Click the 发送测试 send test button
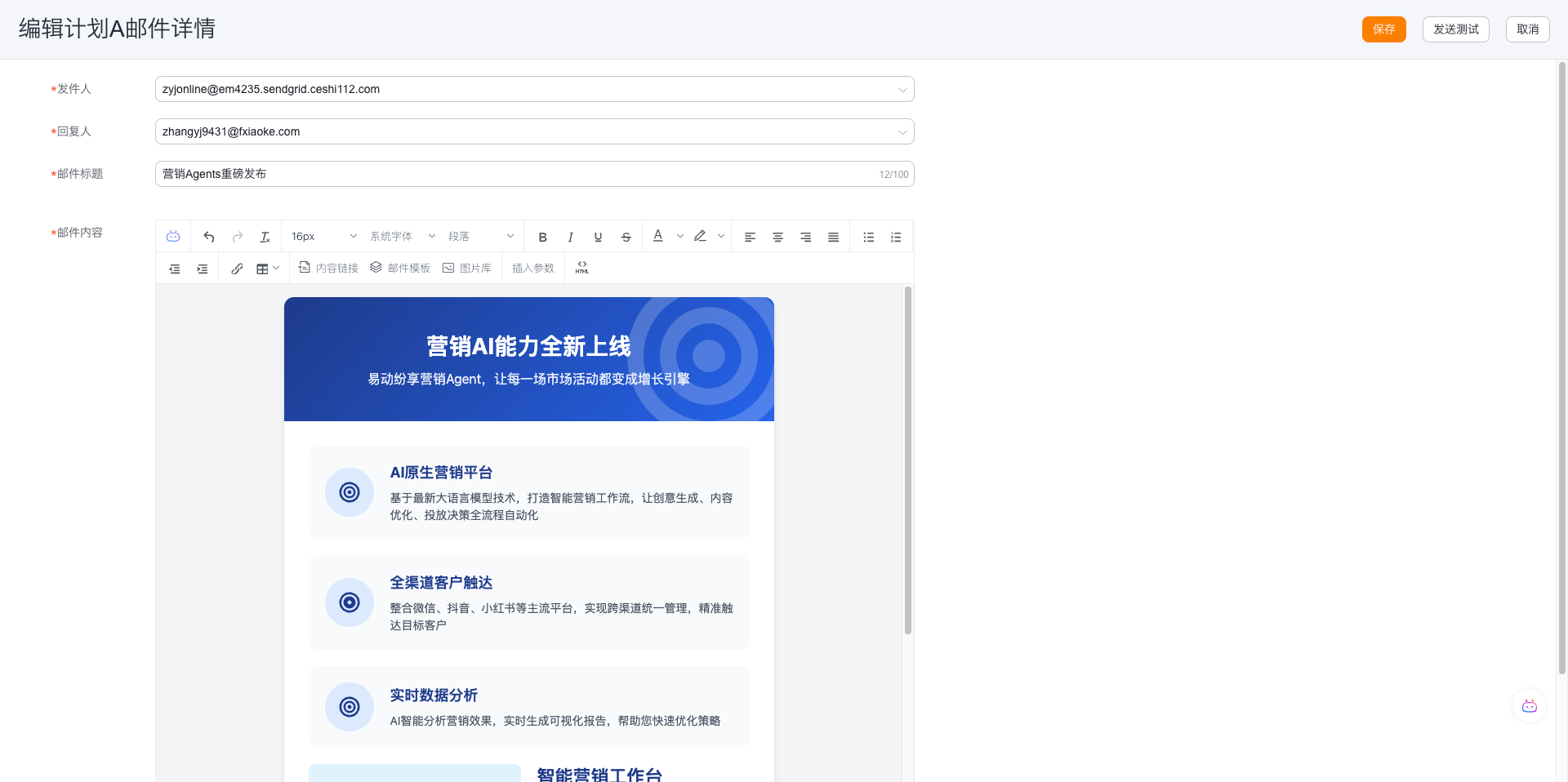 [x=1455, y=29]
